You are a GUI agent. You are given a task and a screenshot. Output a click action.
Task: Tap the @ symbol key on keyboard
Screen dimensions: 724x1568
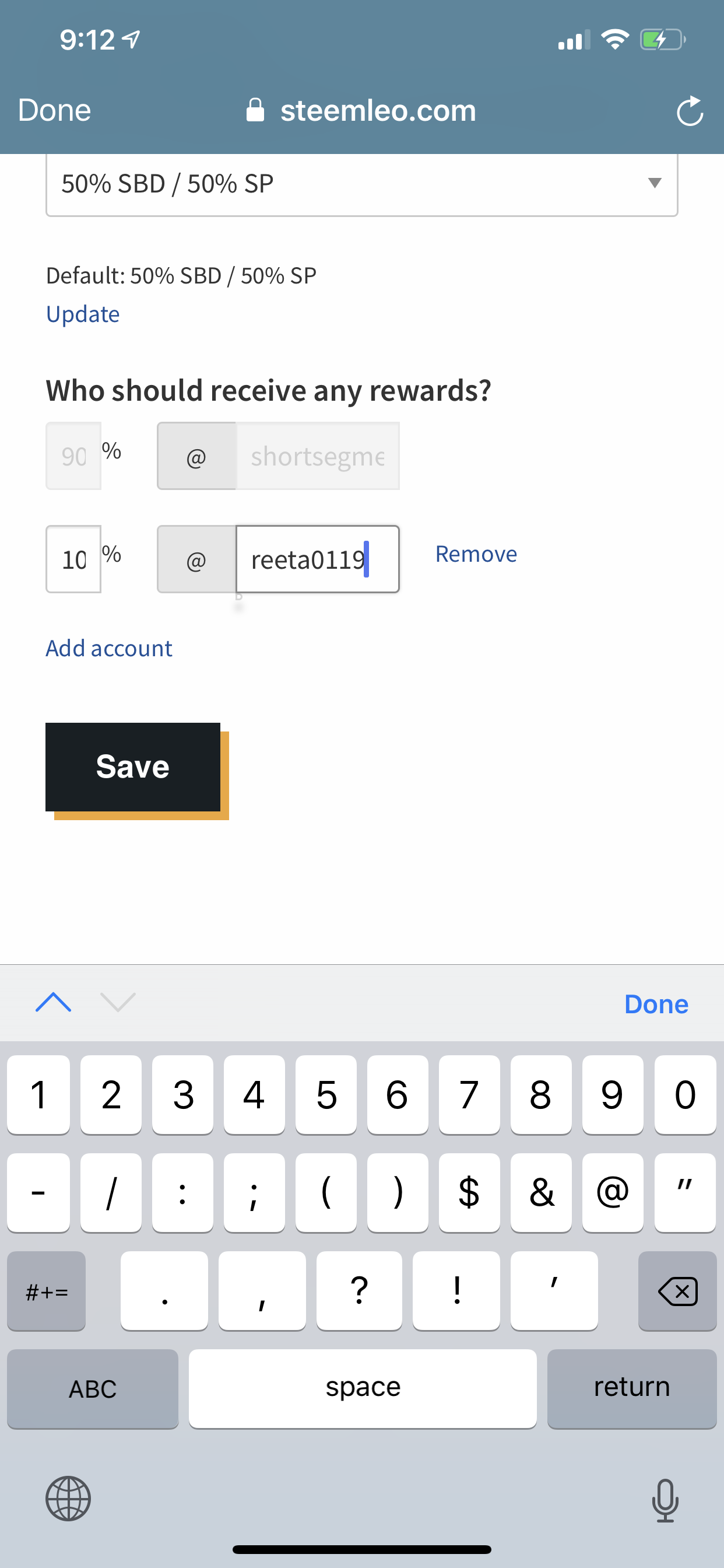[x=612, y=1192]
